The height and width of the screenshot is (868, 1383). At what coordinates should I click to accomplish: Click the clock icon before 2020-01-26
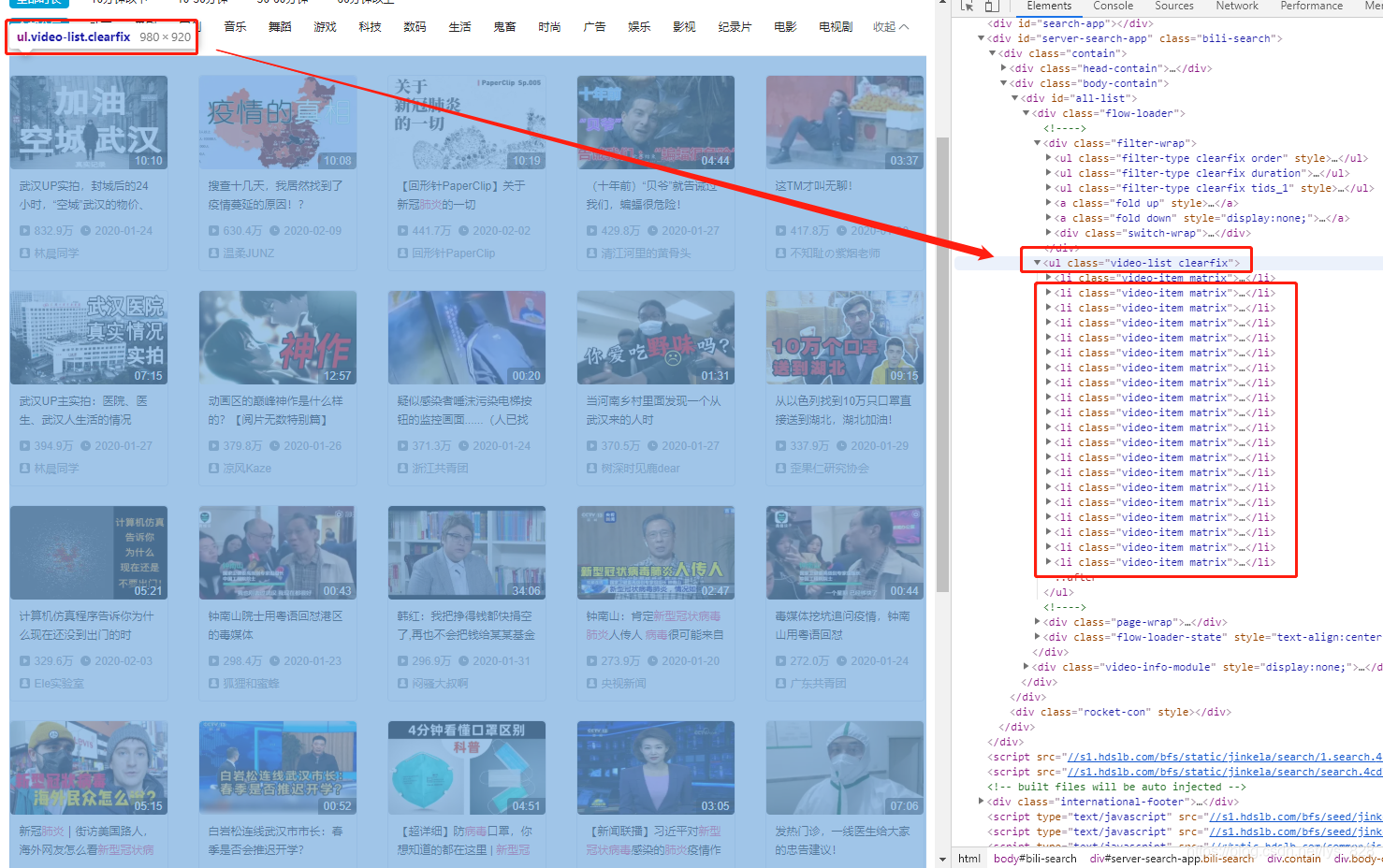pyautogui.click(x=275, y=446)
